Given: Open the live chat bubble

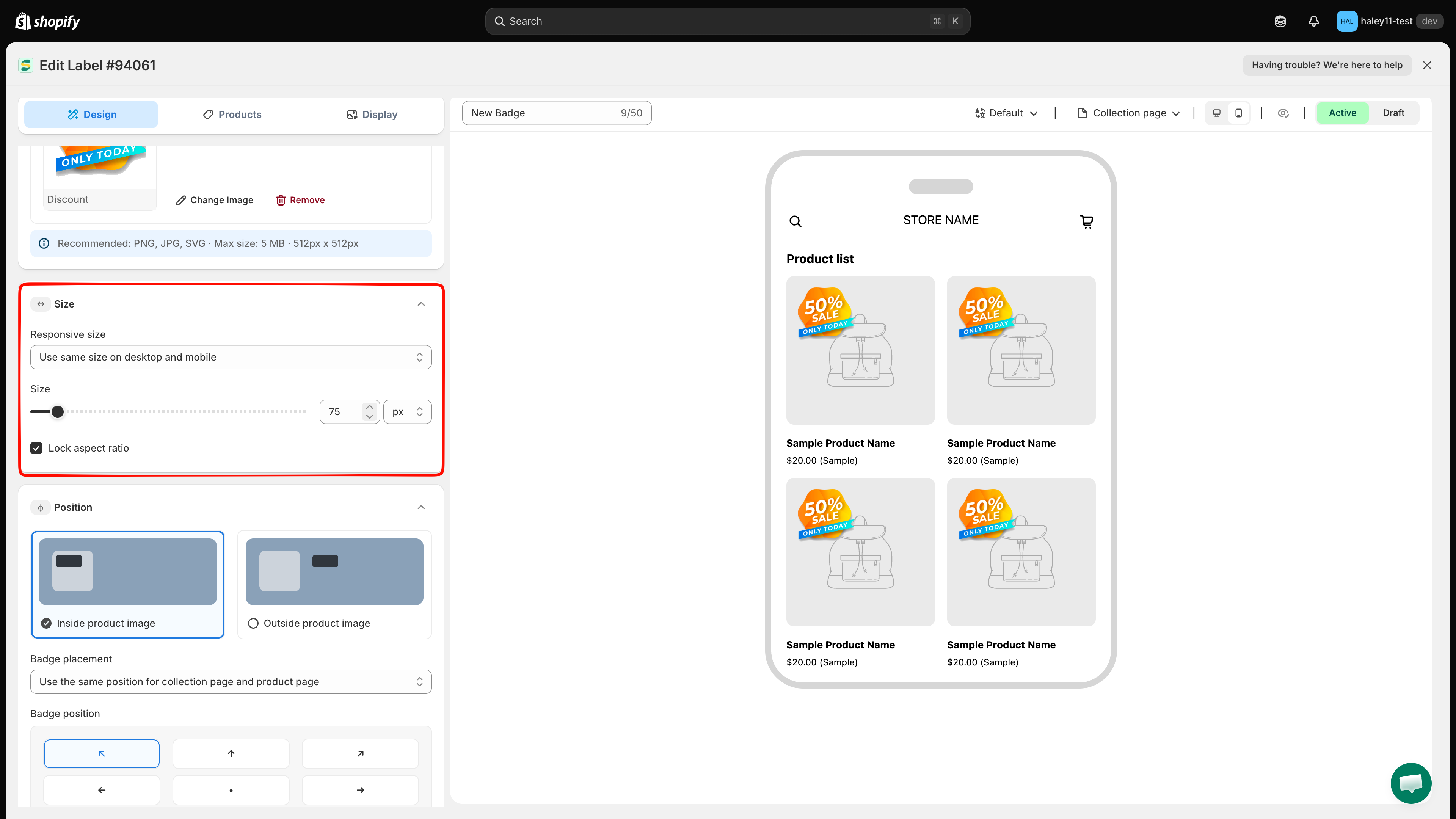Looking at the screenshot, I should click(1411, 783).
